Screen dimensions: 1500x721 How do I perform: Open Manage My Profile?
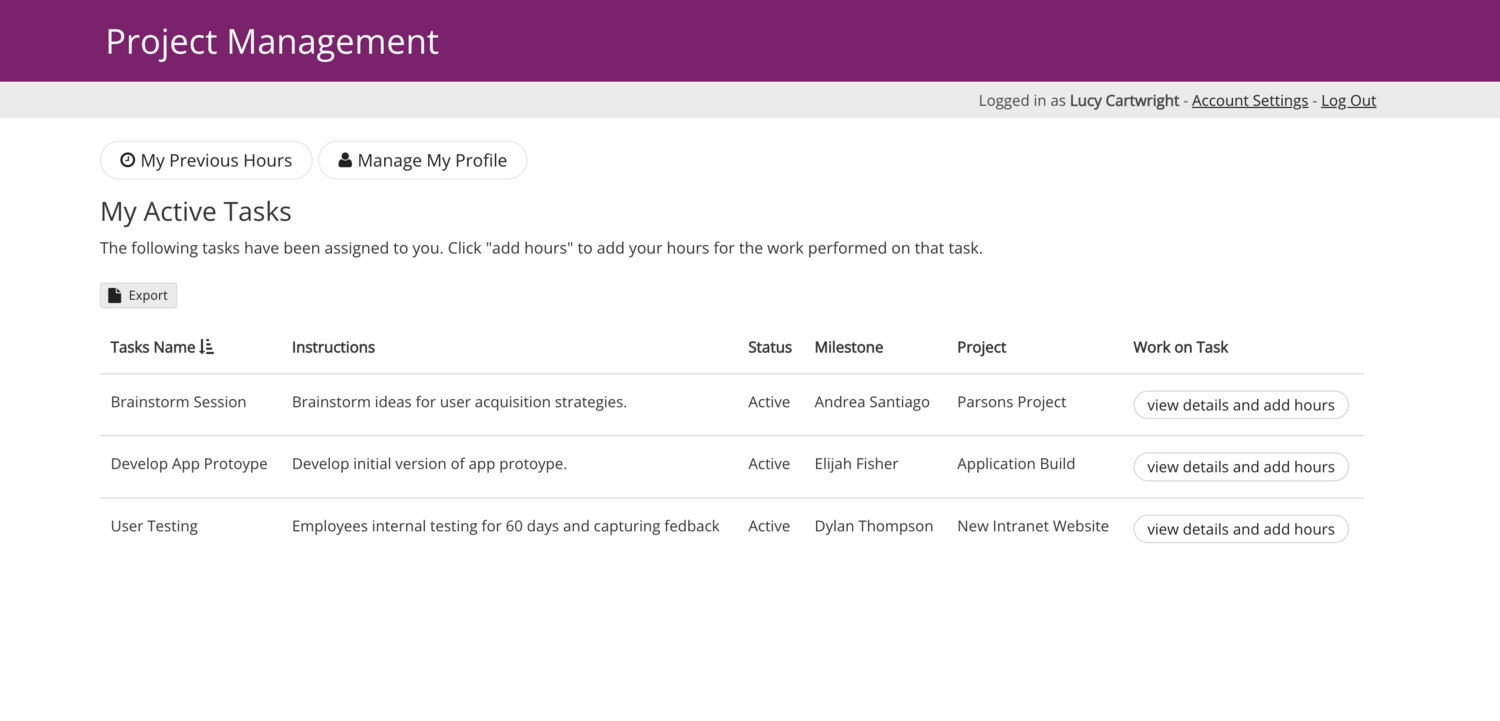422,160
